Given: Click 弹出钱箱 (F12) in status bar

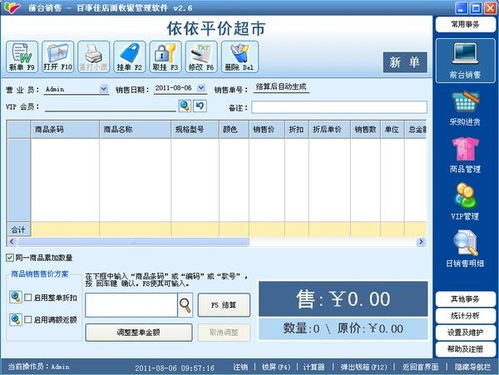Looking at the screenshot, I should tap(364, 367).
